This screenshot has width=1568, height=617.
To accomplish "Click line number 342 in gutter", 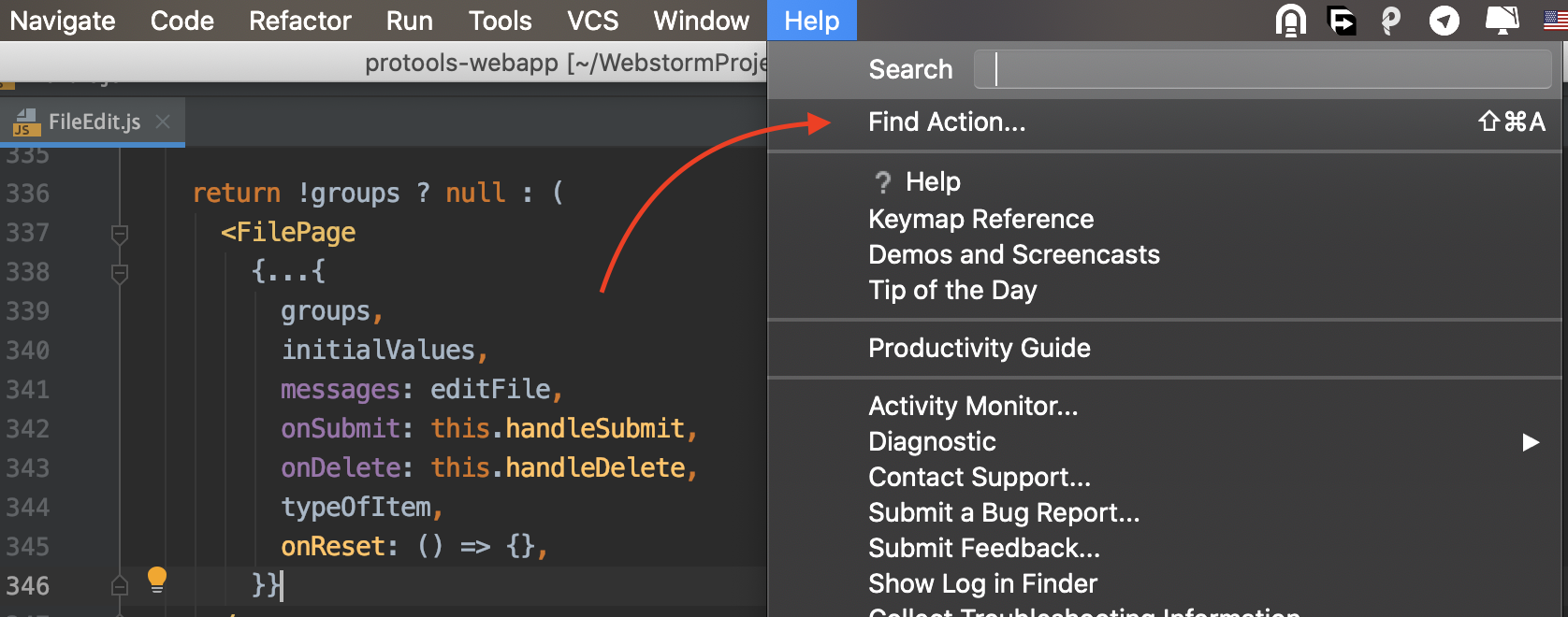I will (x=28, y=429).
